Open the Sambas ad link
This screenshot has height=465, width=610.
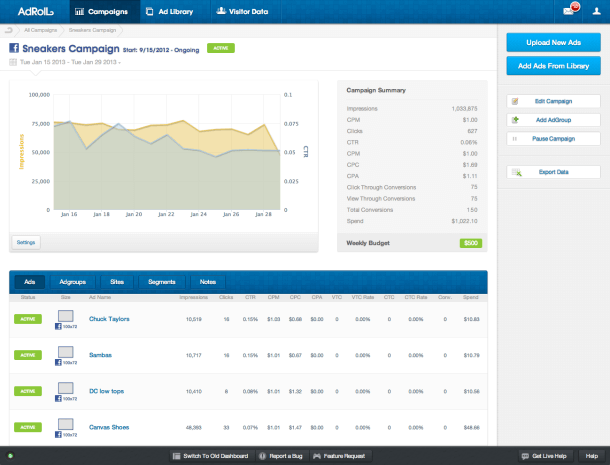pos(100,355)
